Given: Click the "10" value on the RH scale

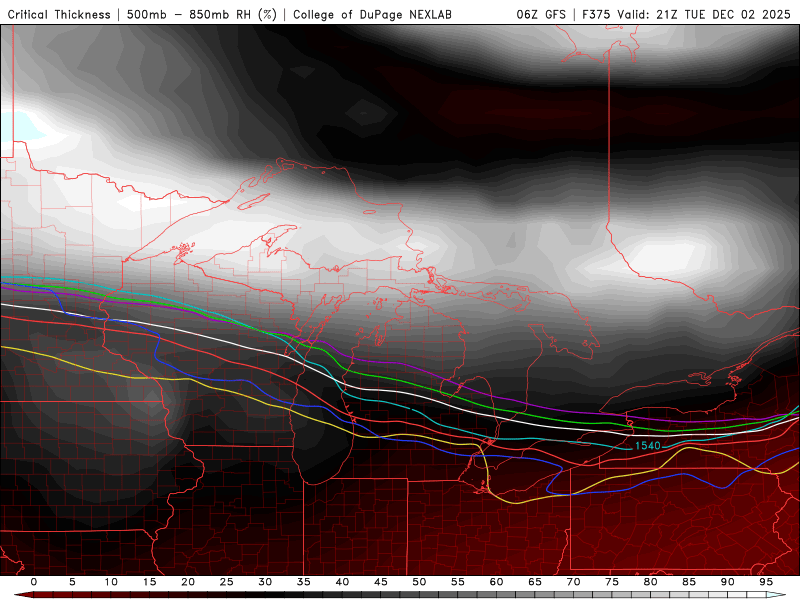Looking at the screenshot, I should point(111,582).
